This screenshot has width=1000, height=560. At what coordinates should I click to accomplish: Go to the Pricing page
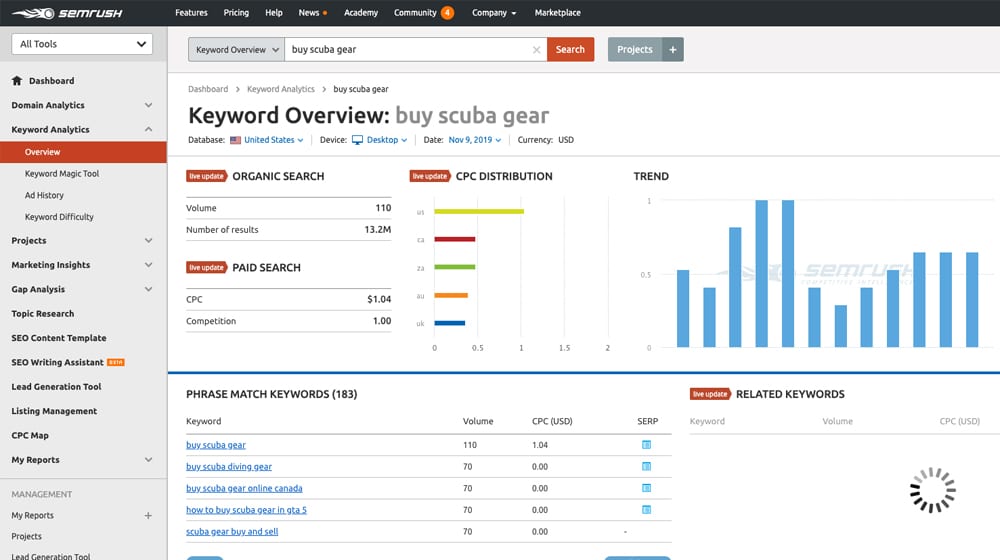point(236,13)
